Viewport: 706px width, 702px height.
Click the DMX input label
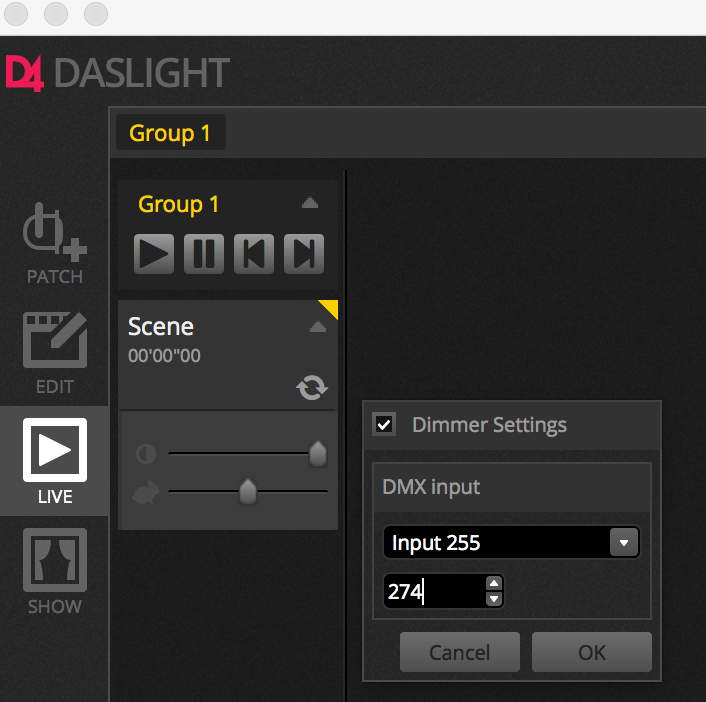point(431,487)
